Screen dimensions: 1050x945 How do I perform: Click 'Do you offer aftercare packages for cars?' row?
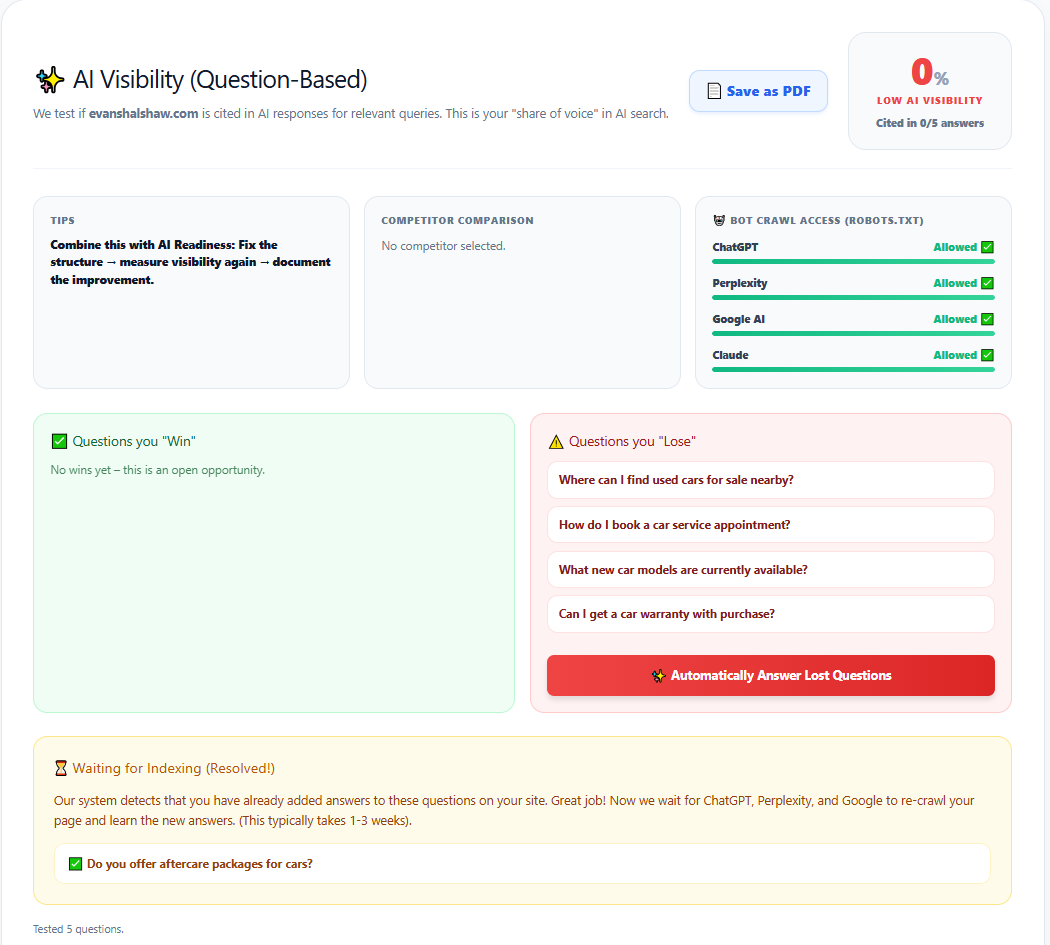pos(522,864)
